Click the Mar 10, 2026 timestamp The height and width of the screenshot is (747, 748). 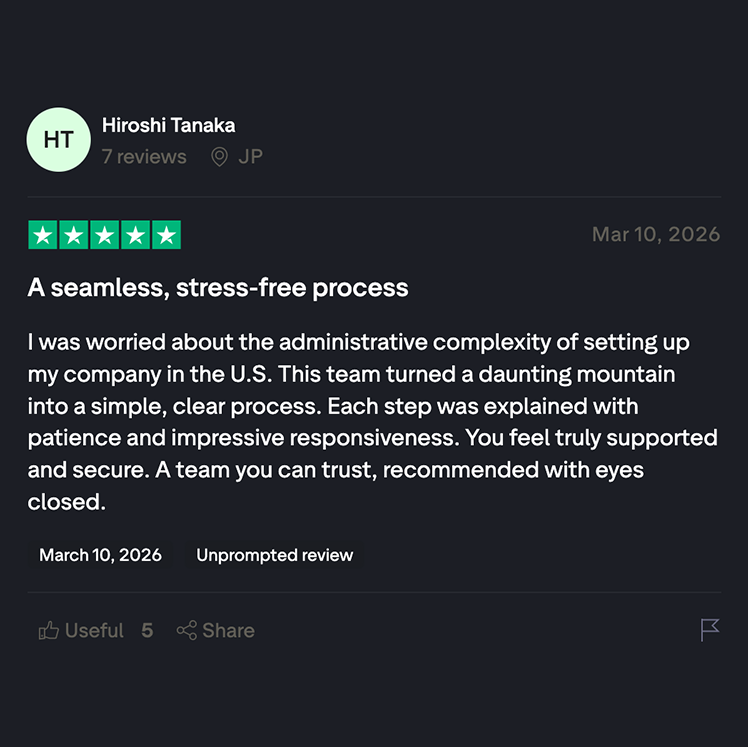coord(655,234)
